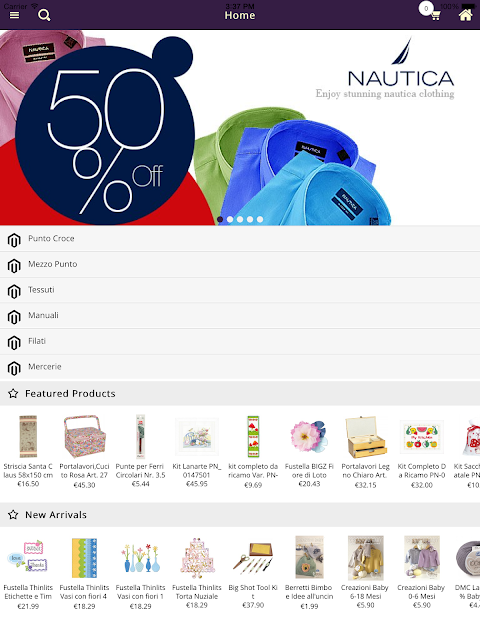Select the third banner carousel dot
Image resolution: width=480 pixels, height=640 pixels.
click(x=240, y=220)
